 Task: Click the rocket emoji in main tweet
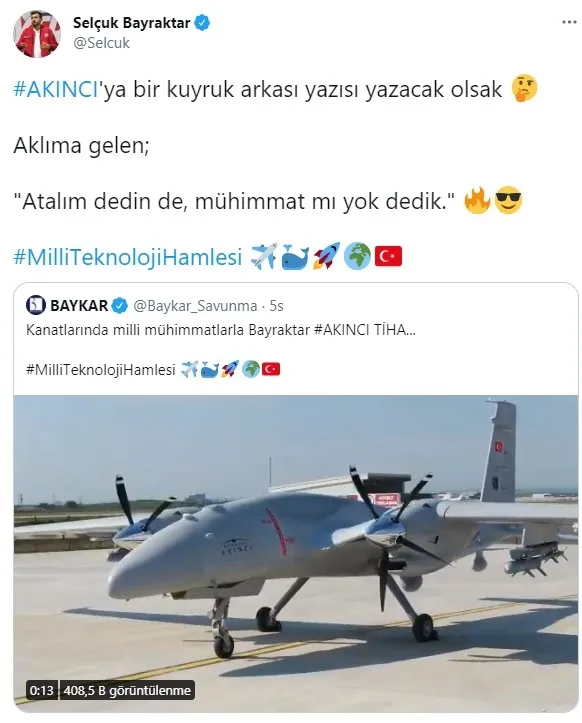[x=326, y=256]
